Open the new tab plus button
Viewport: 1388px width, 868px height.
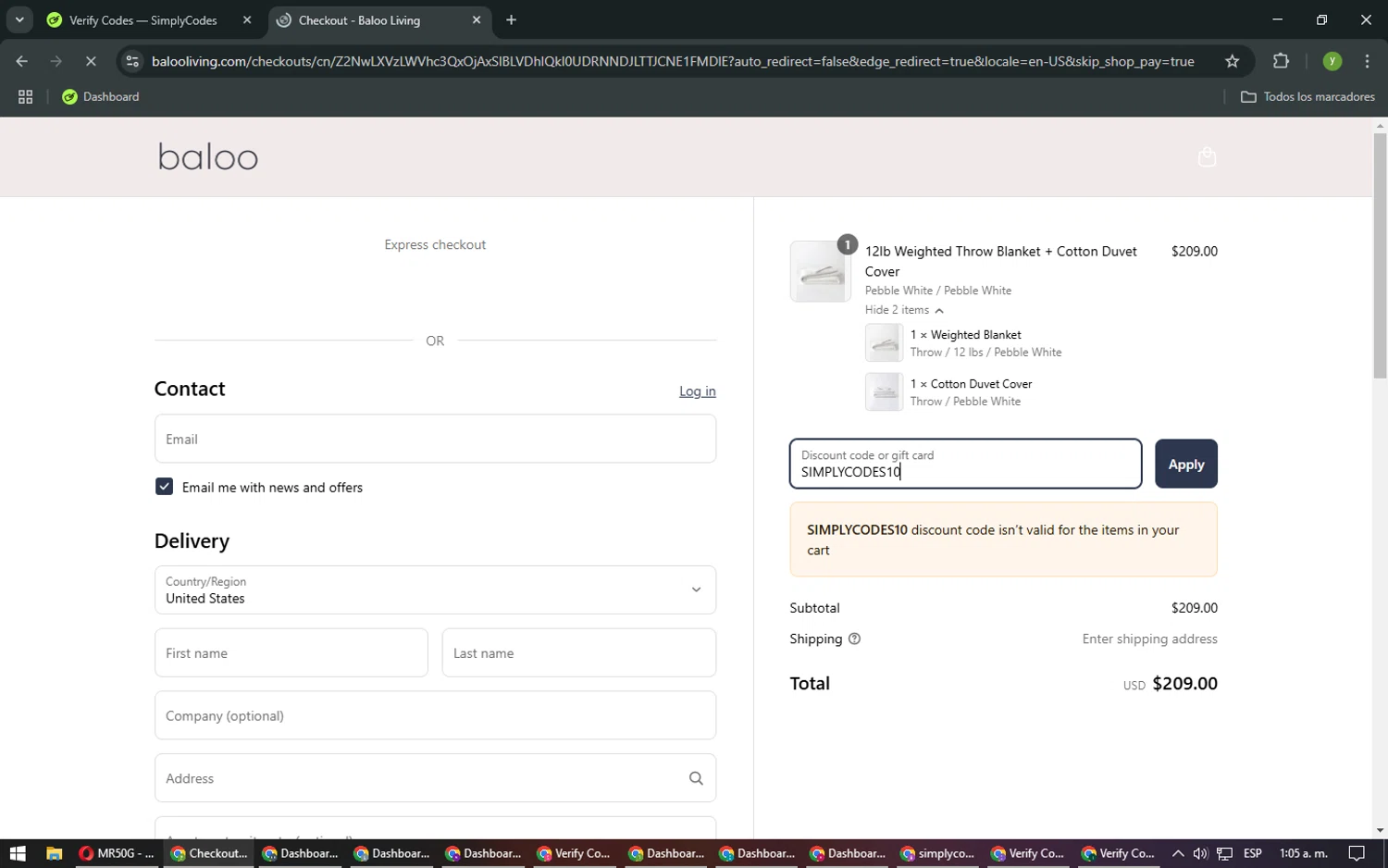(511, 19)
